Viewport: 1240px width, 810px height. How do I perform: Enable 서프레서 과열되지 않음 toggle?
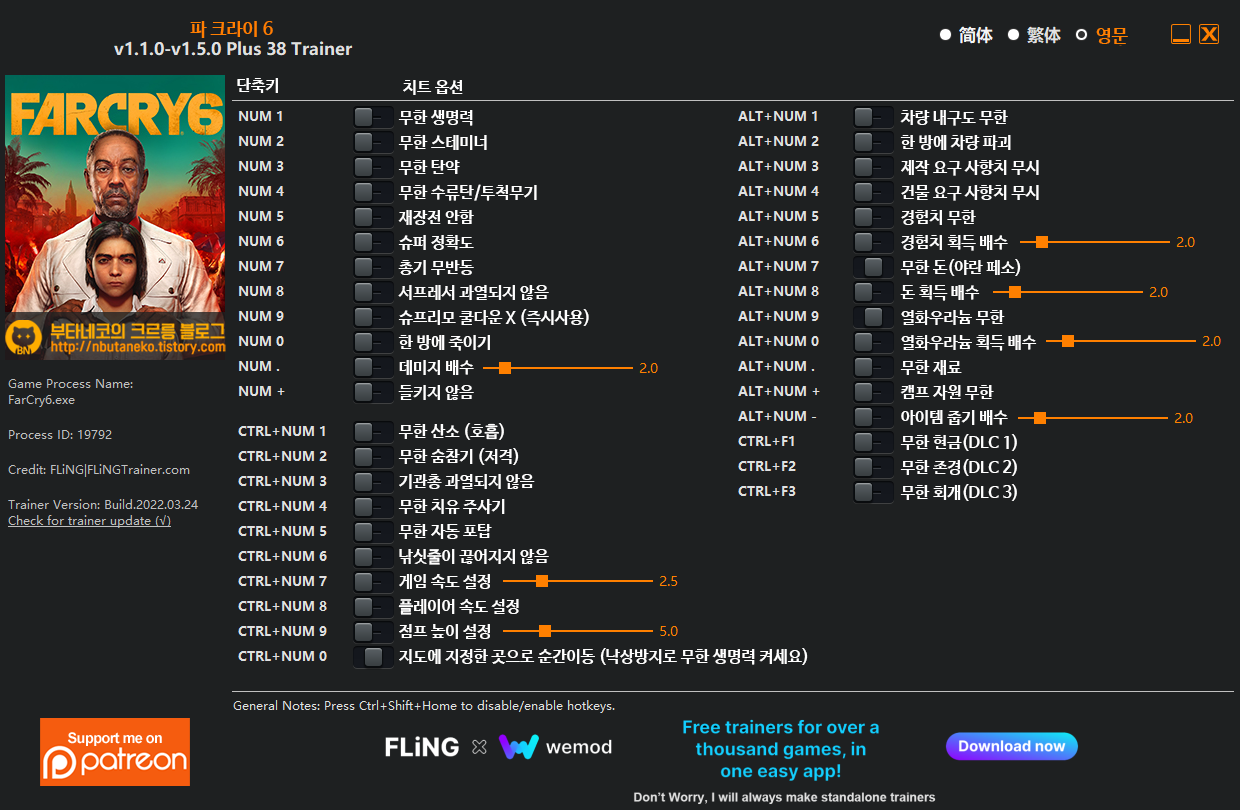tap(374, 292)
